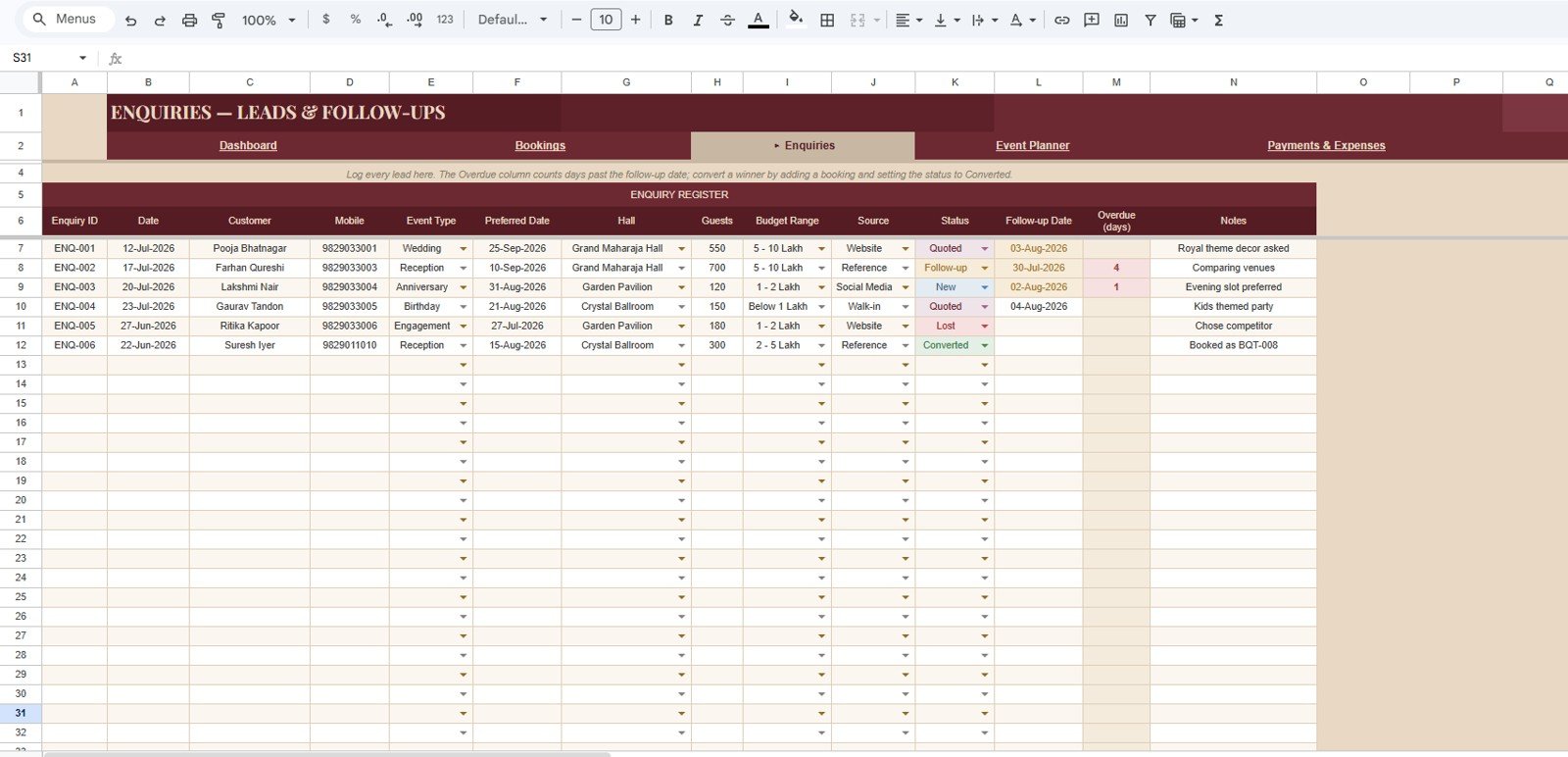This screenshot has height=757, width=1568.
Task: Select the ENQUIRY REGISTER header cell
Action: point(679,194)
